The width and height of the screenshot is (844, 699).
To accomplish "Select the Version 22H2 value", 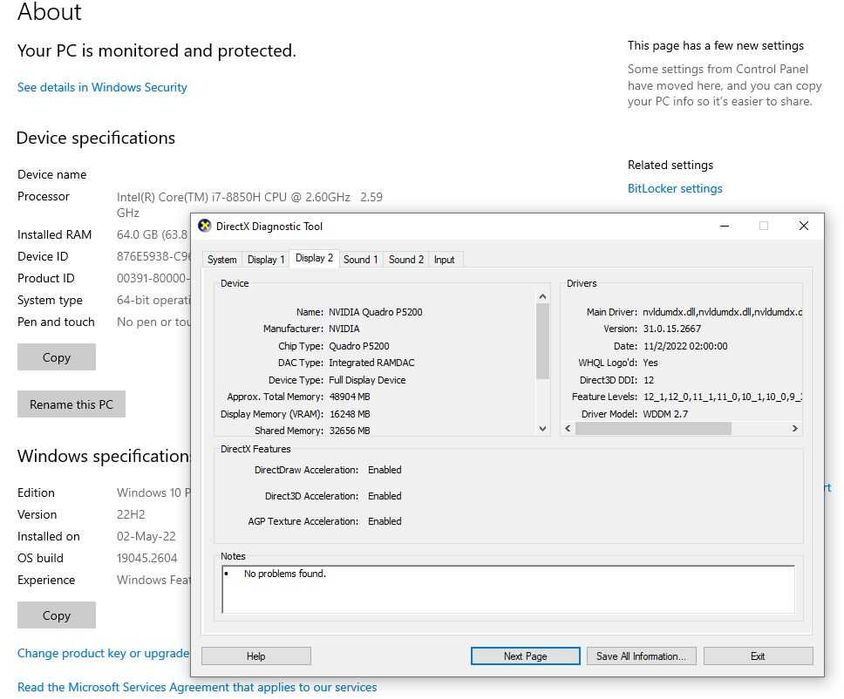I will [x=131, y=514].
